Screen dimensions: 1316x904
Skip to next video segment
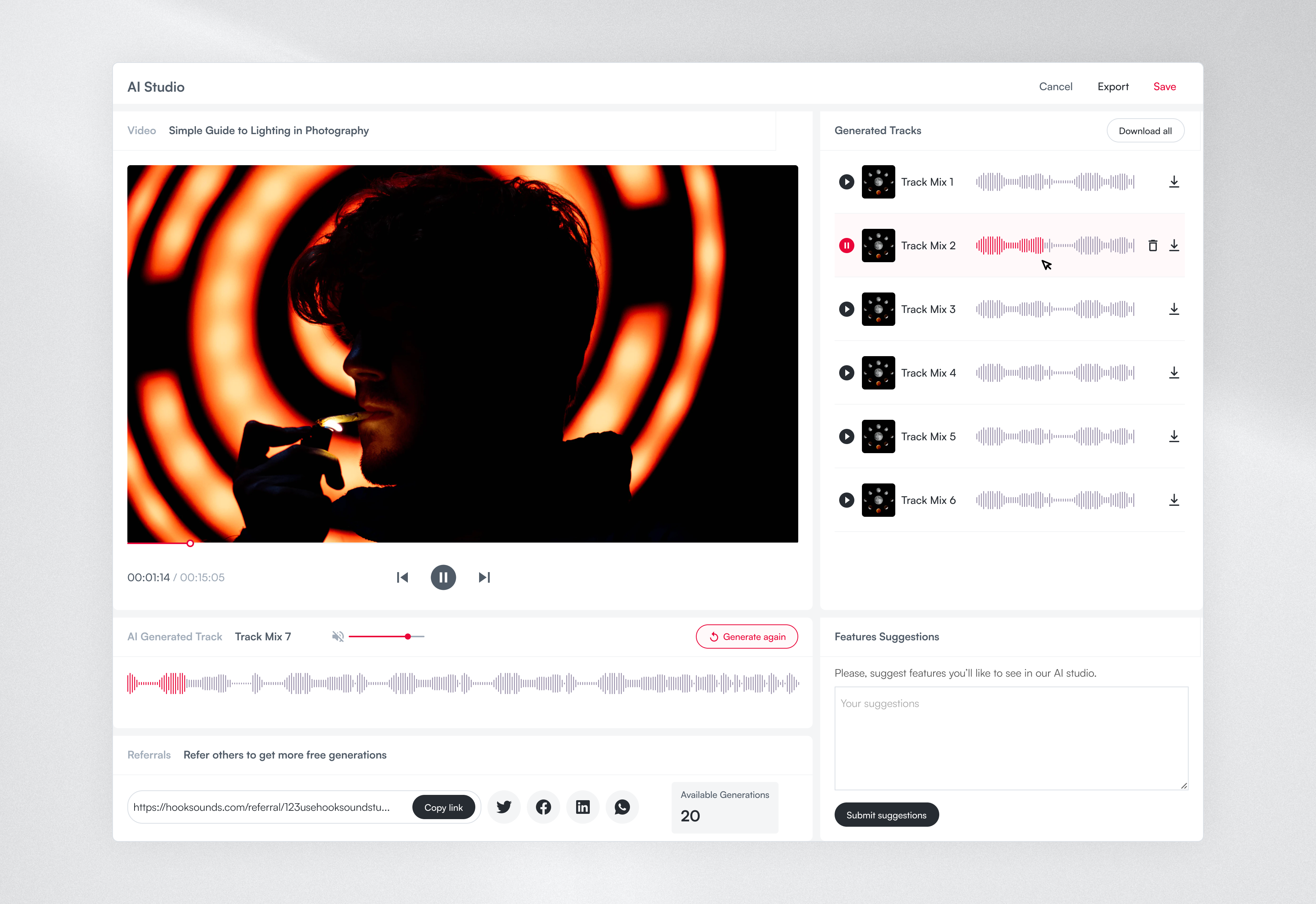pyautogui.click(x=484, y=577)
